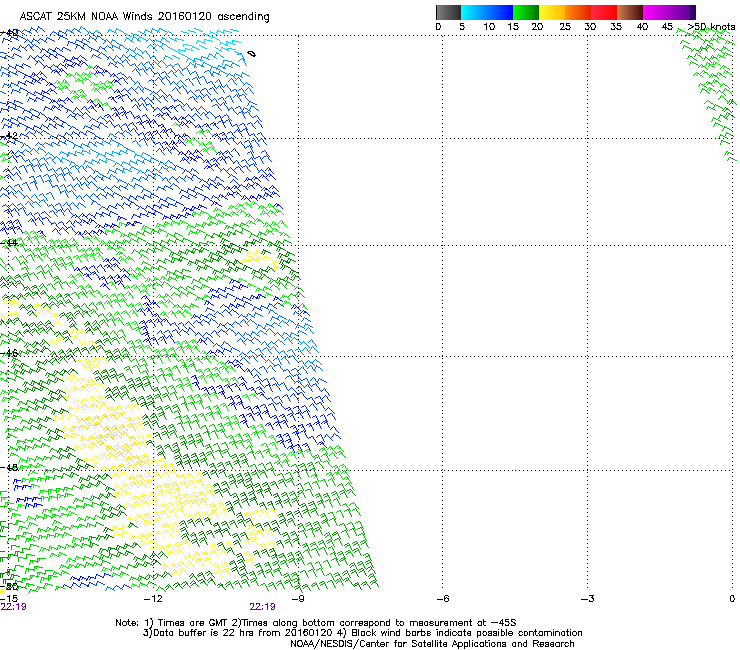Screen dimensions: 740x650
Task: Click the NOAA/NESDIS credit line
Action: (x=432, y=644)
